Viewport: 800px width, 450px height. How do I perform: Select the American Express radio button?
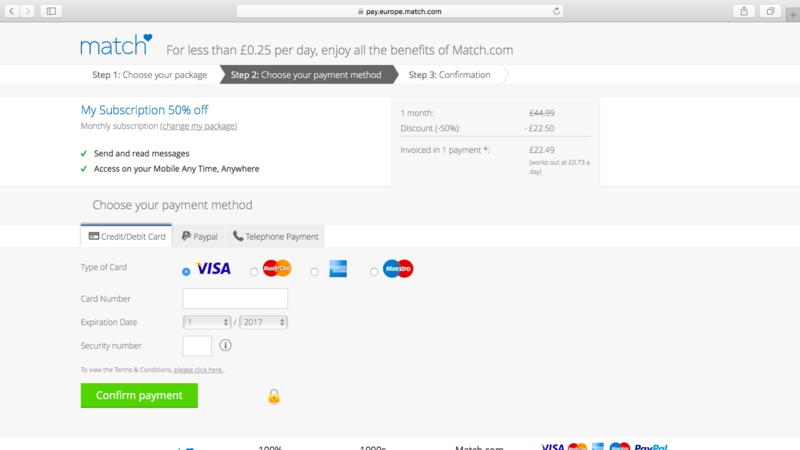314,272
